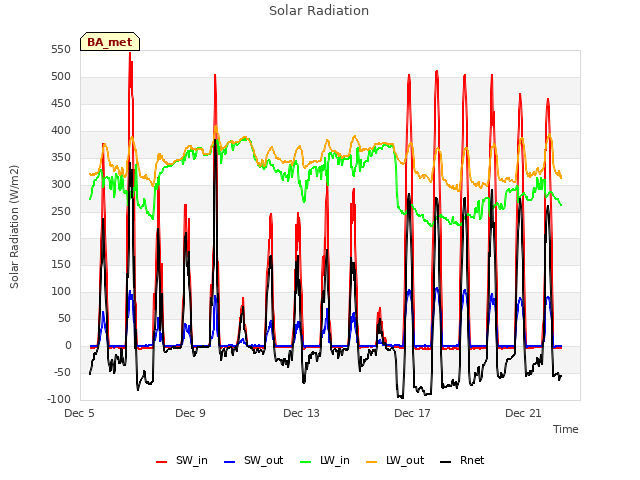Click the red SW_in legend color marker

coord(162,462)
